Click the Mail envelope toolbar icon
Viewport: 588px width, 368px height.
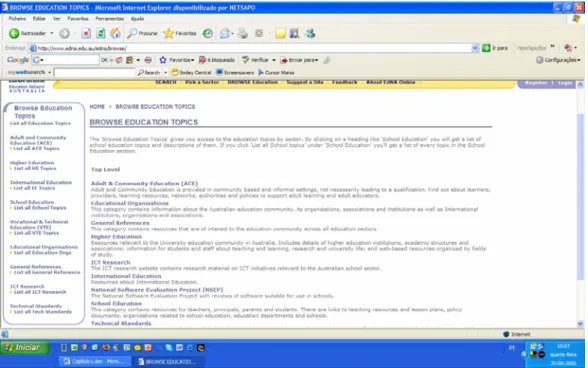point(225,33)
